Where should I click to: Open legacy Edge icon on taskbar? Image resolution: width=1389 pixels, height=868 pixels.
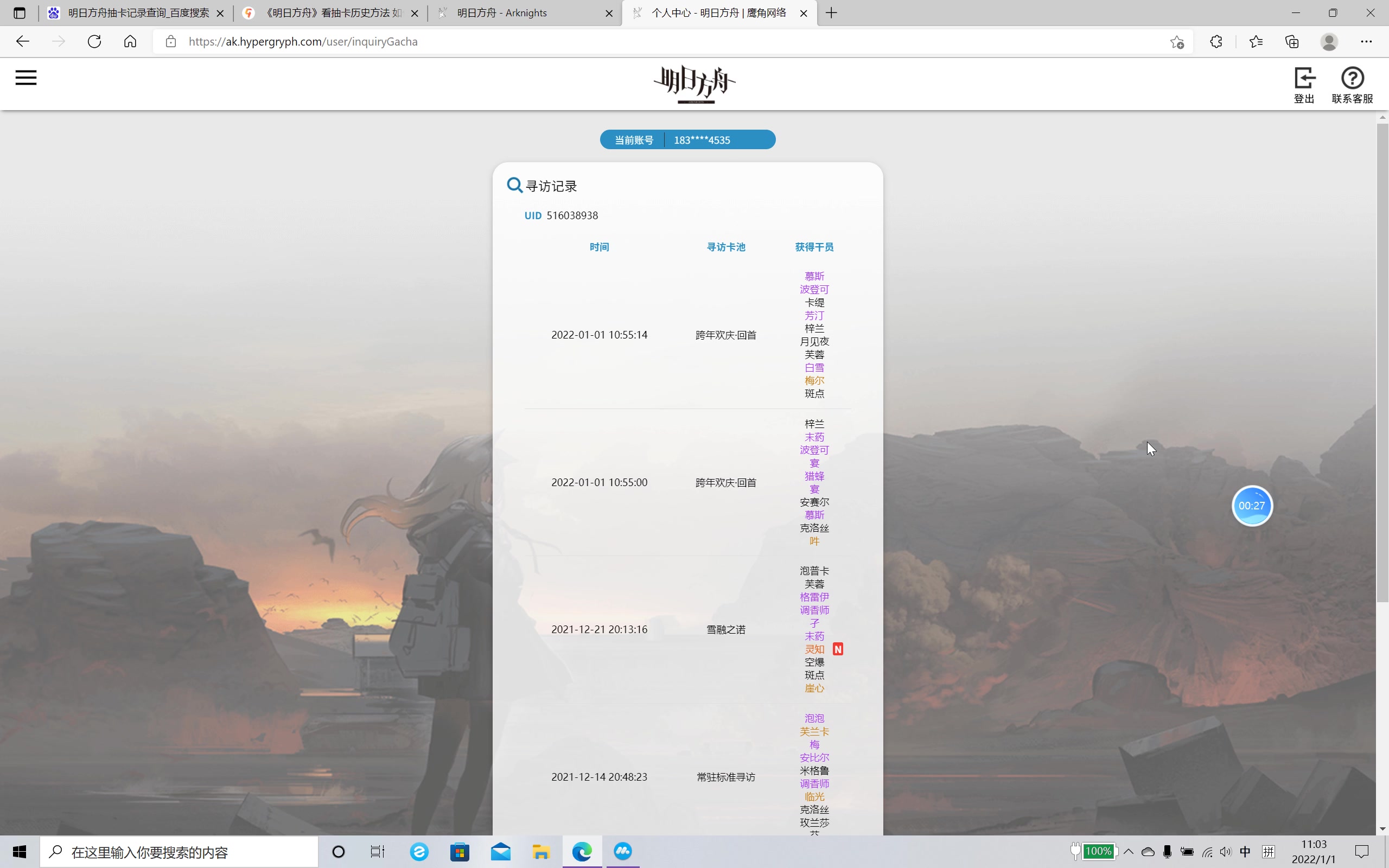click(x=419, y=851)
